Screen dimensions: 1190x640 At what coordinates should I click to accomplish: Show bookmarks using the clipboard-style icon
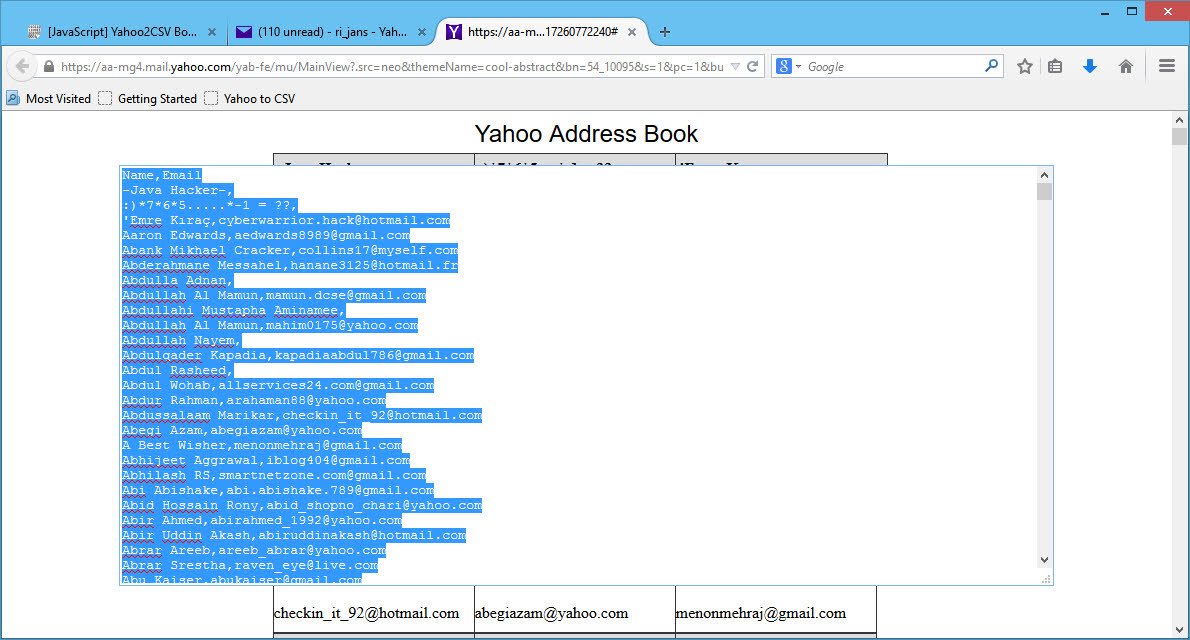(1056, 66)
